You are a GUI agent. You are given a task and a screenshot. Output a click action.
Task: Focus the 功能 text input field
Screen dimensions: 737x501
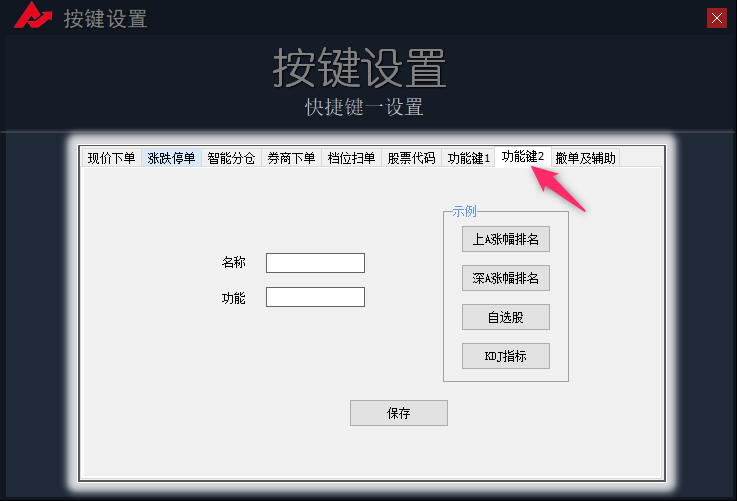[315, 297]
